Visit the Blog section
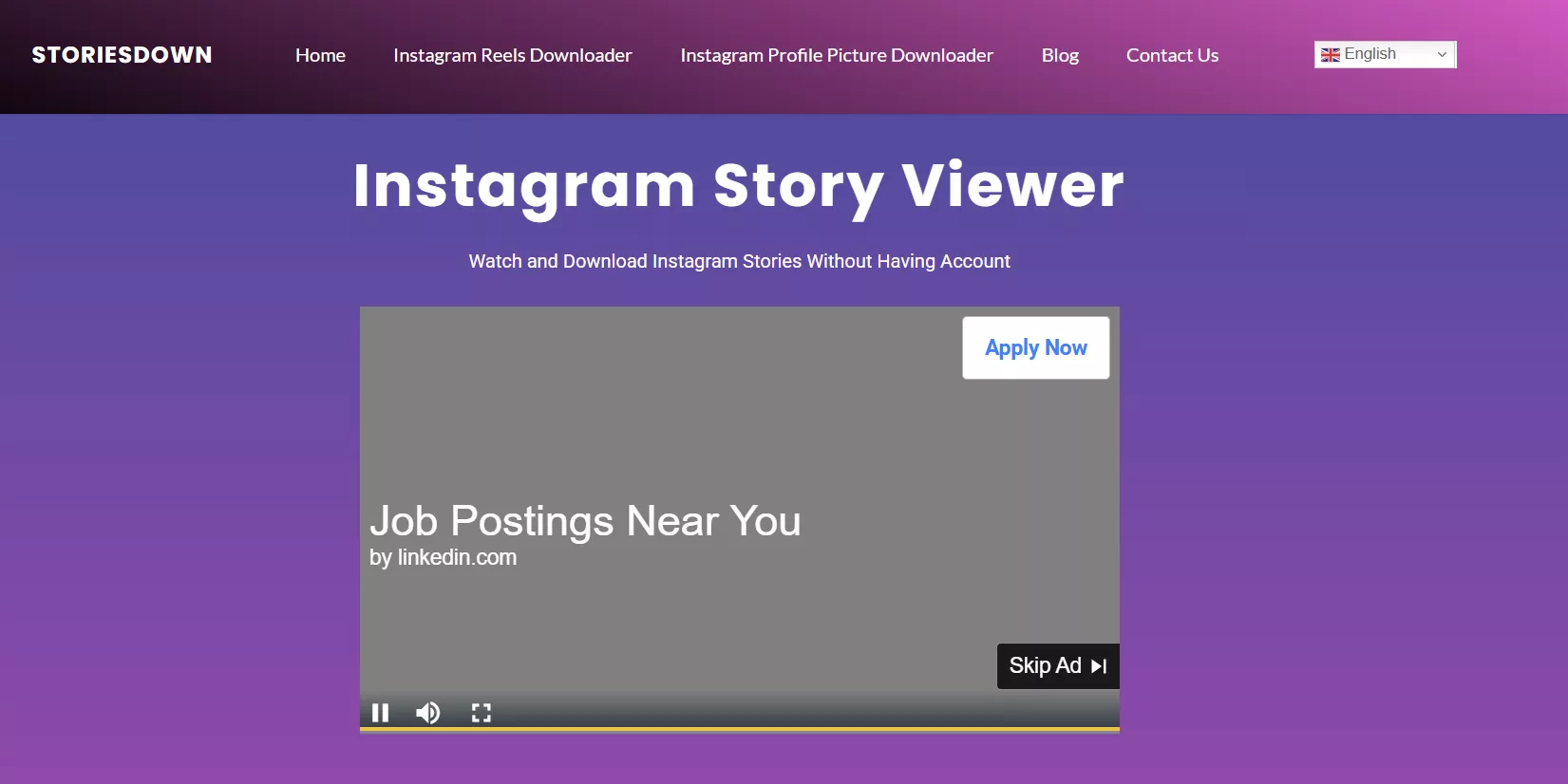This screenshot has height=784, width=1568. [1060, 55]
